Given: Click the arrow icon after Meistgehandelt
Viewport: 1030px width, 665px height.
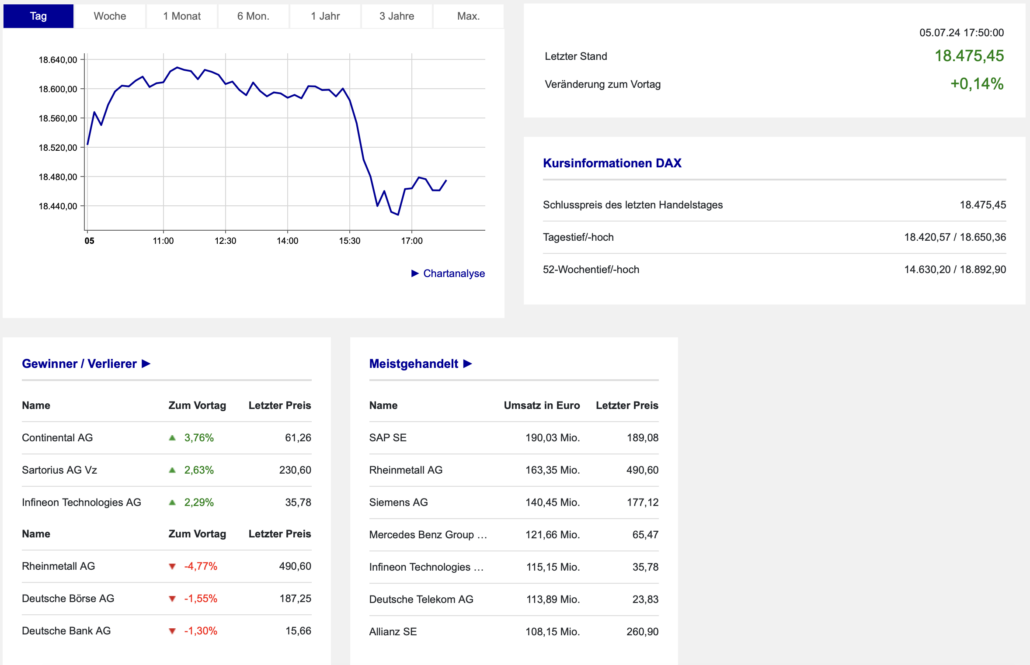Looking at the screenshot, I should click(467, 364).
